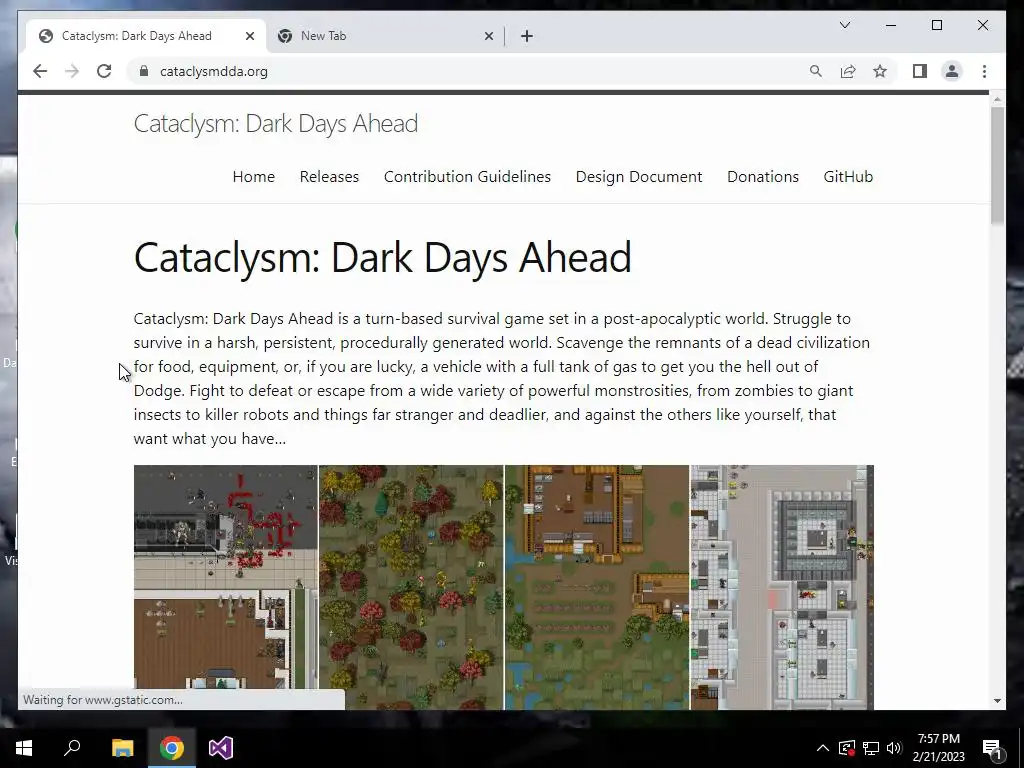Follow the GitHub navigation link
Viewport: 1024px width, 768px height.
pos(848,177)
